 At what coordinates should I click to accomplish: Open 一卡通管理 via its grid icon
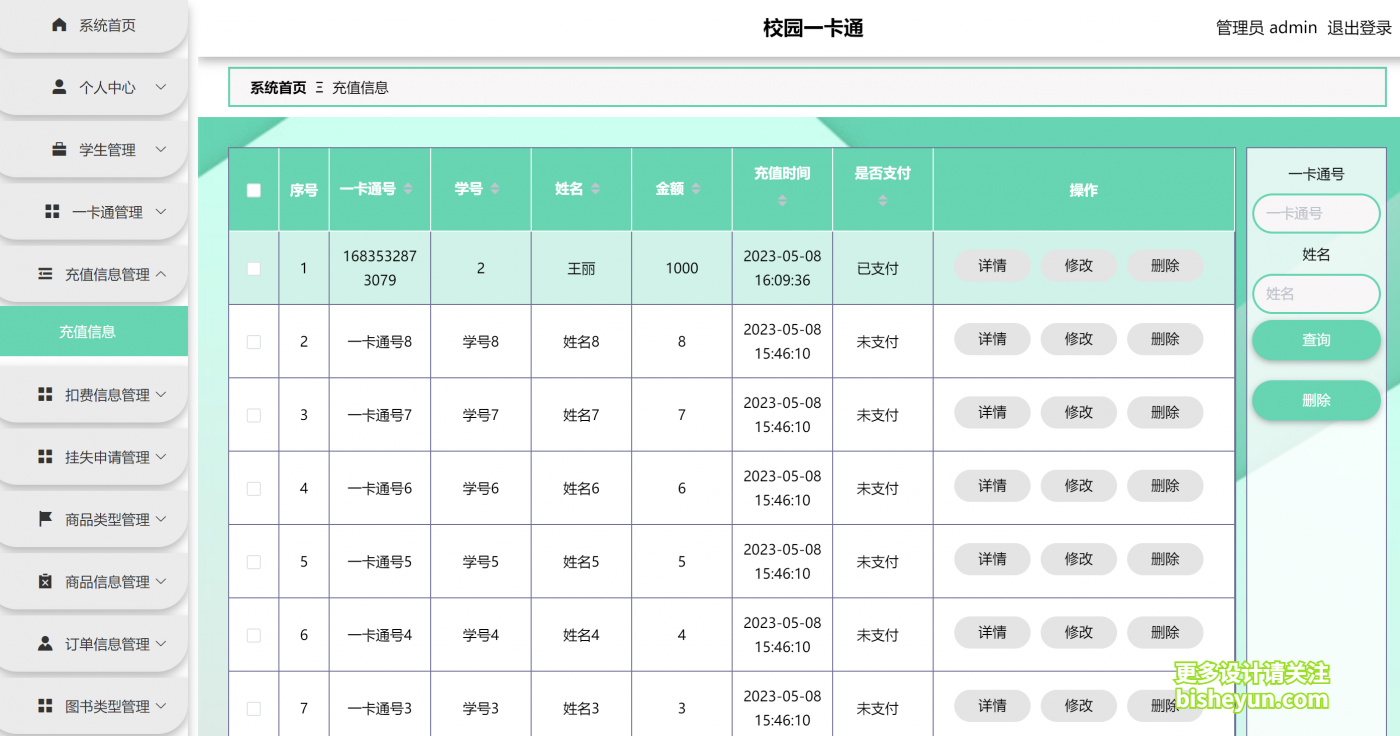click(x=50, y=211)
